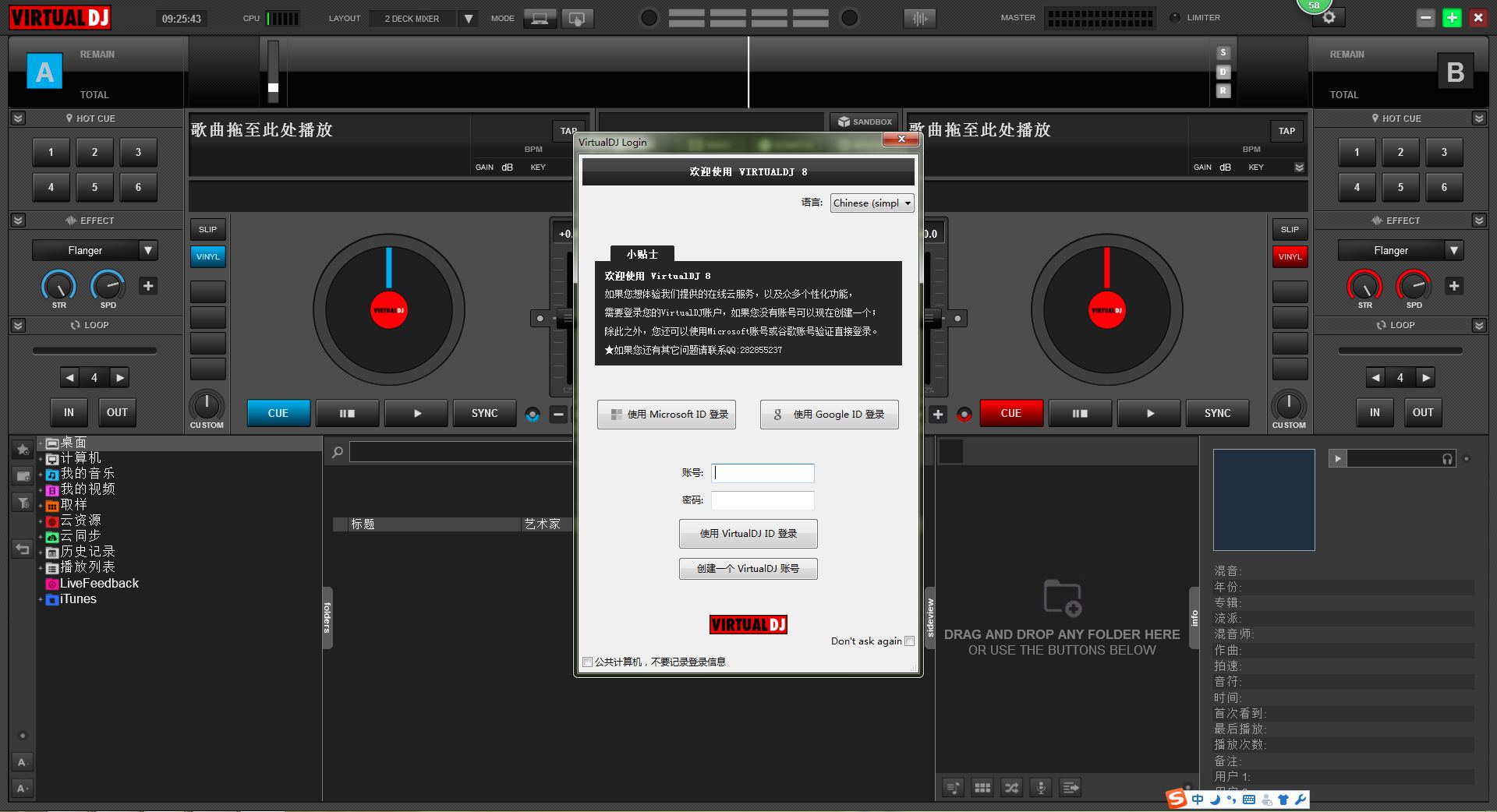Click minus button beside deck A SYNC

point(558,415)
